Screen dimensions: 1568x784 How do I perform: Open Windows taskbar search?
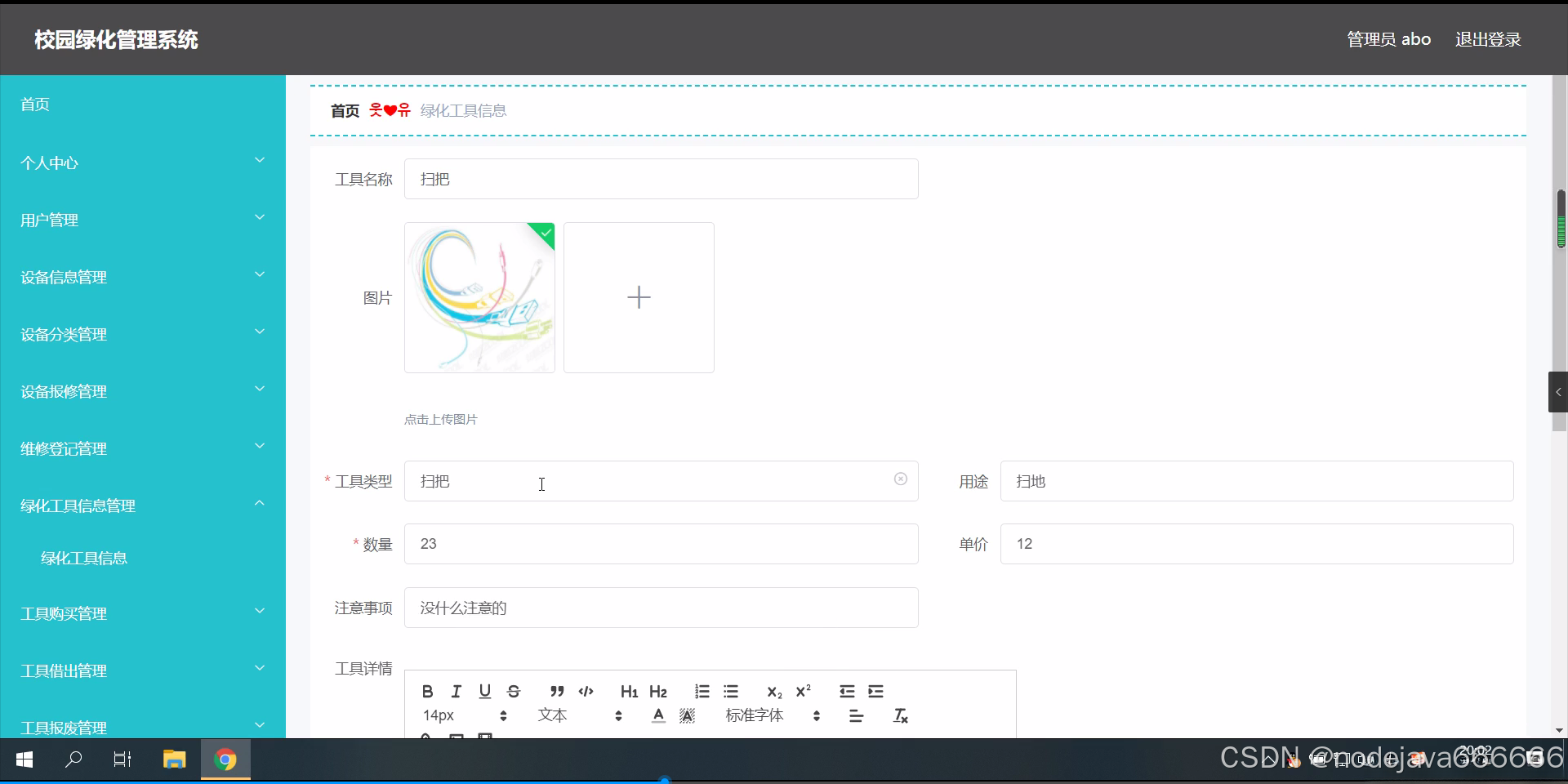click(73, 759)
